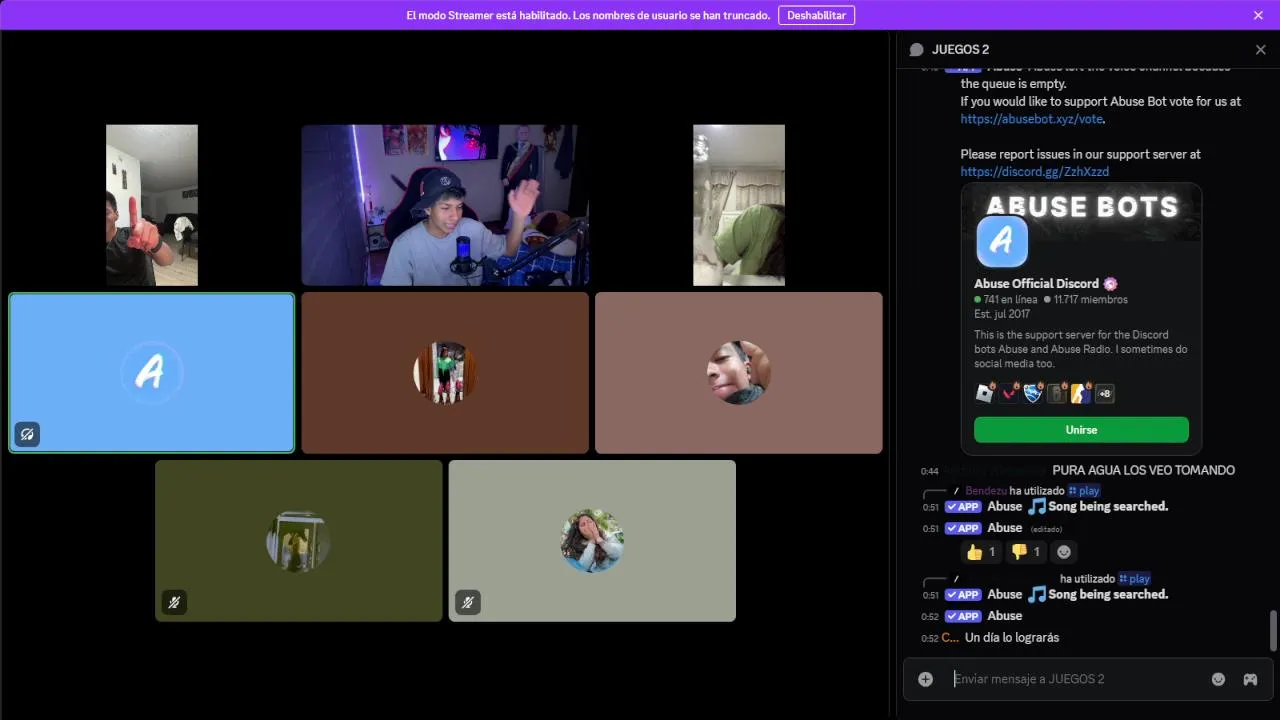Select the olive green participant tile

click(299, 541)
